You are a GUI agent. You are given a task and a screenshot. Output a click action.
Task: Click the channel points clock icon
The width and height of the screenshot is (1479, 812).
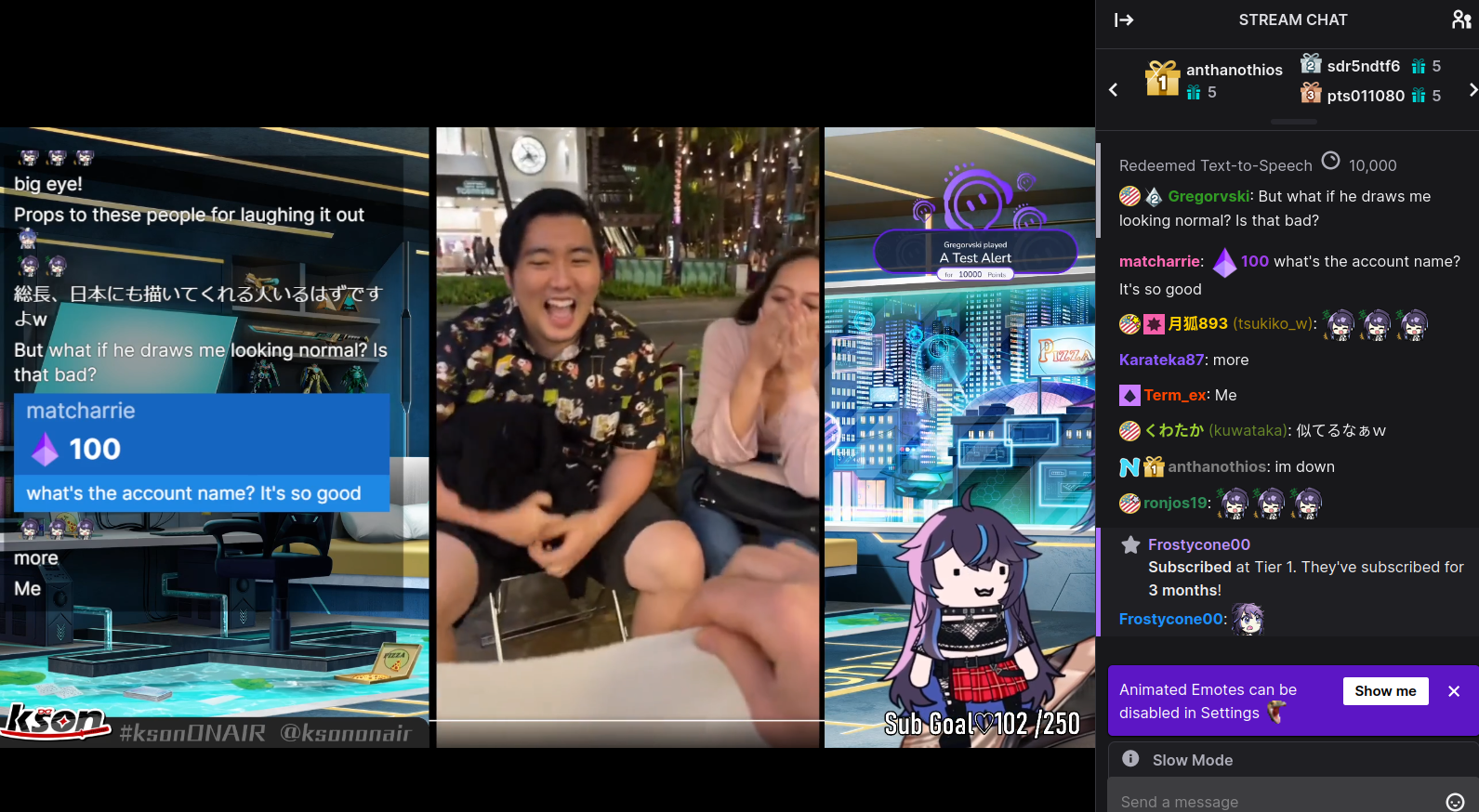coord(1331,161)
